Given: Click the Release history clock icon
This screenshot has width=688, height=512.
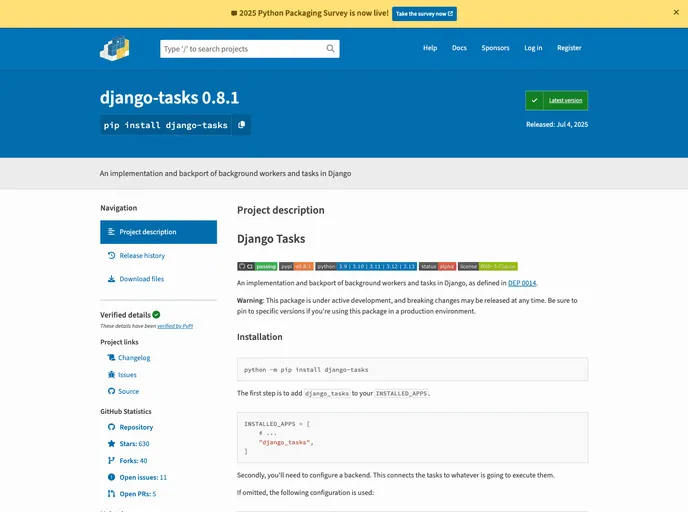Looking at the screenshot, I should [x=111, y=255].
